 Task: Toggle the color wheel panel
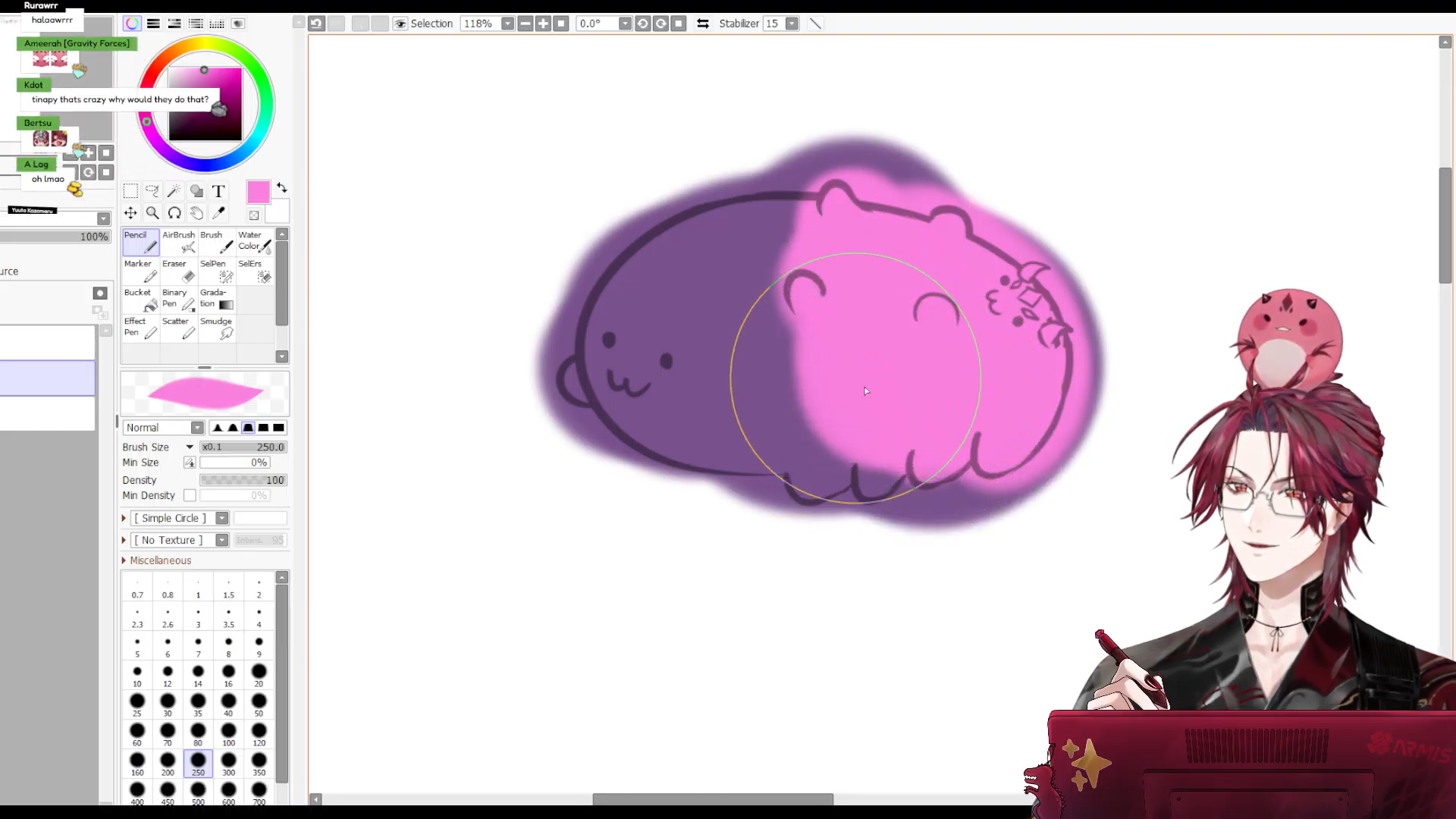click(x=132, y=24)
